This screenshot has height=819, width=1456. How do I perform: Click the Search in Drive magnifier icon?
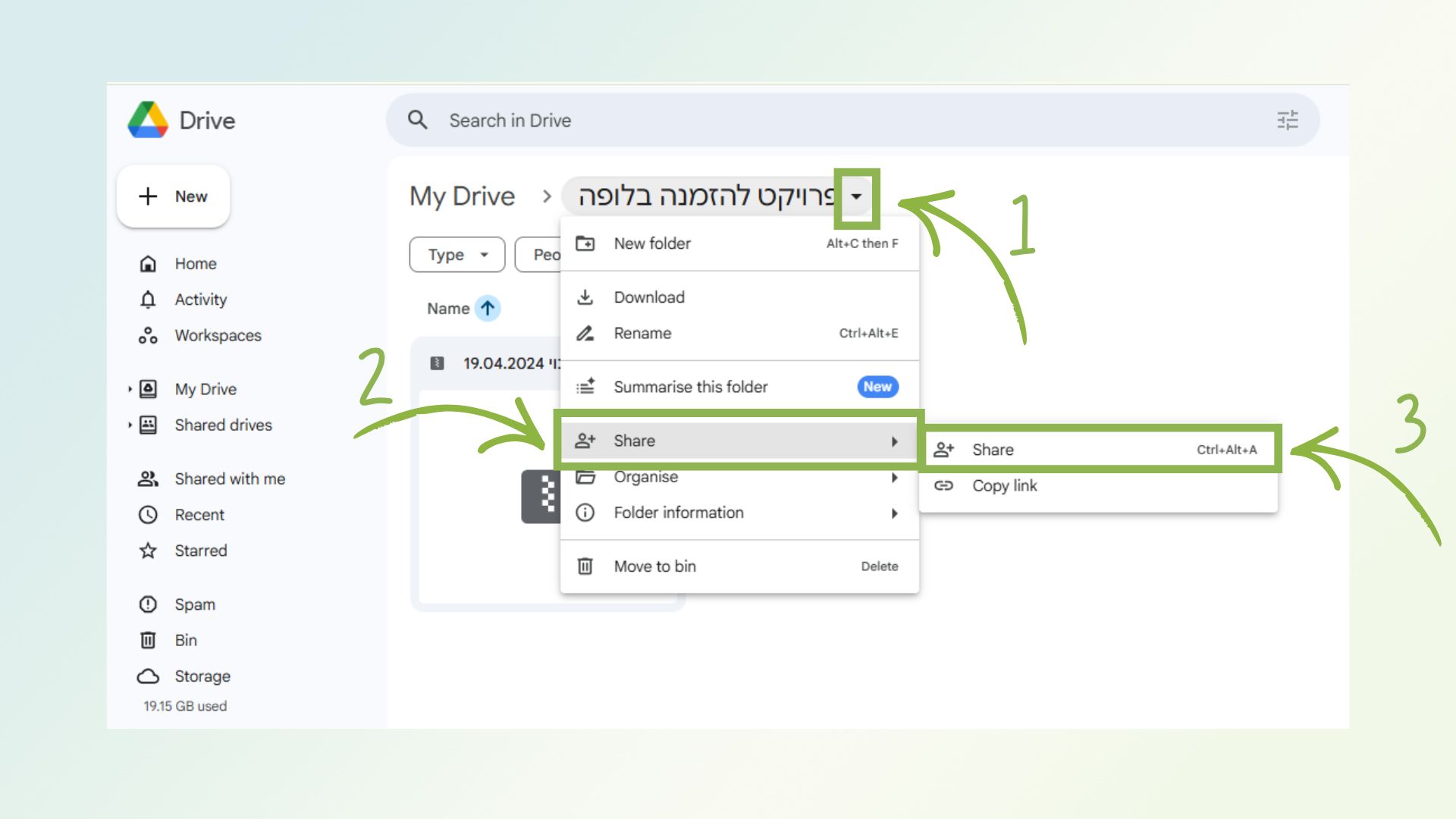[418, 120]
